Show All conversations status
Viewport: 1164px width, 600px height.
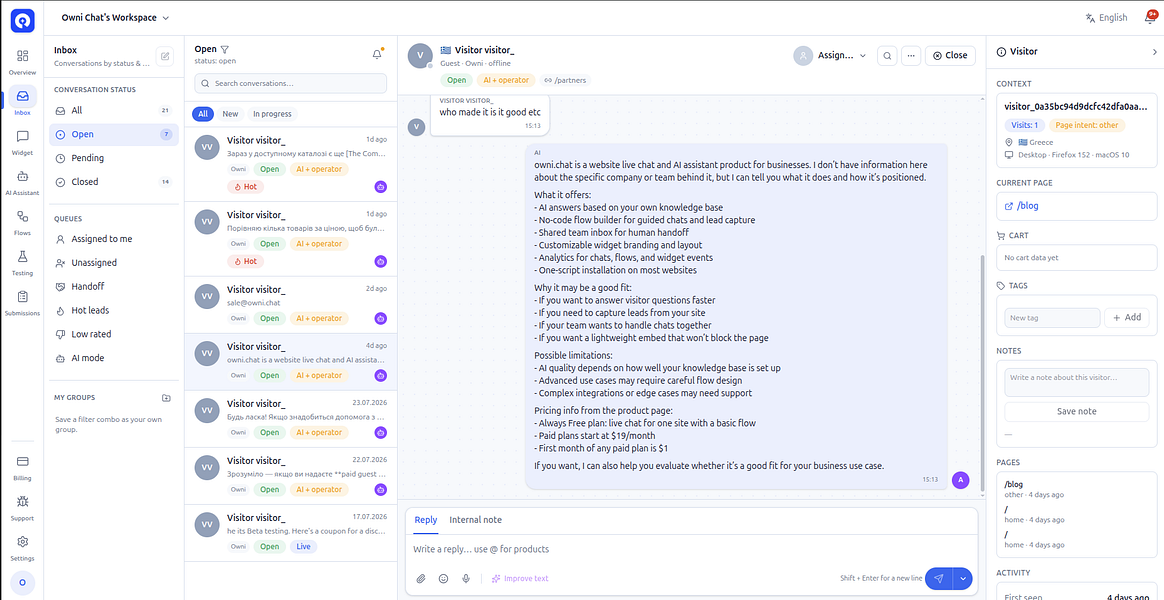click(x=114, y=111)
